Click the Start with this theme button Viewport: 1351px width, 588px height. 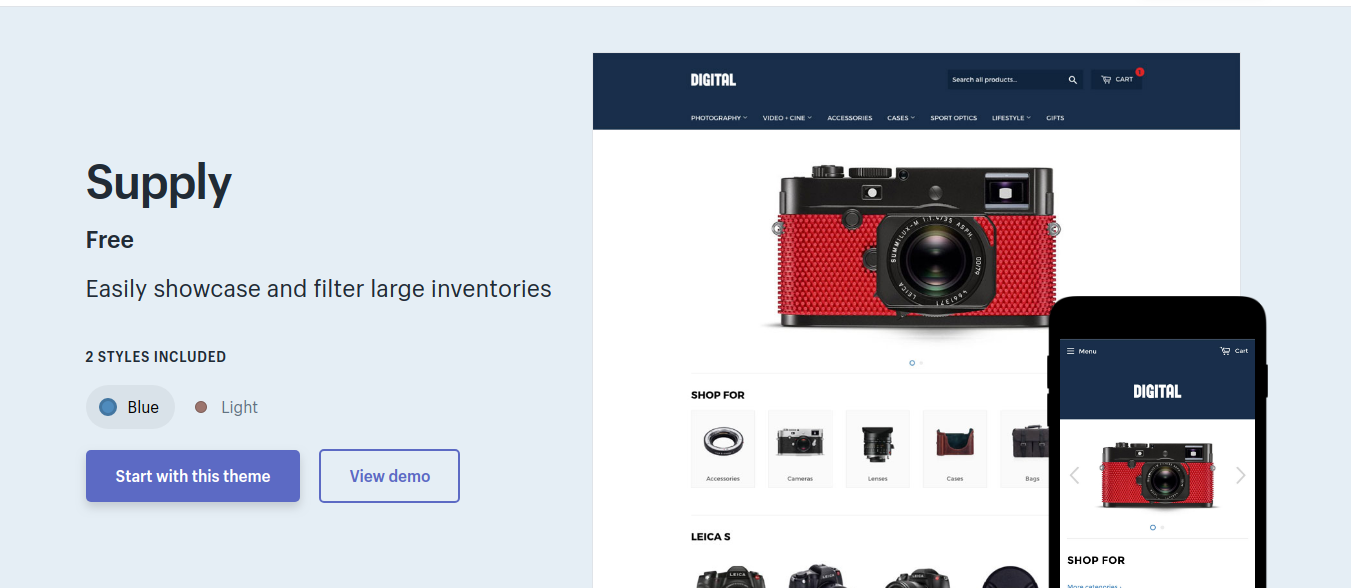(193, 476)
